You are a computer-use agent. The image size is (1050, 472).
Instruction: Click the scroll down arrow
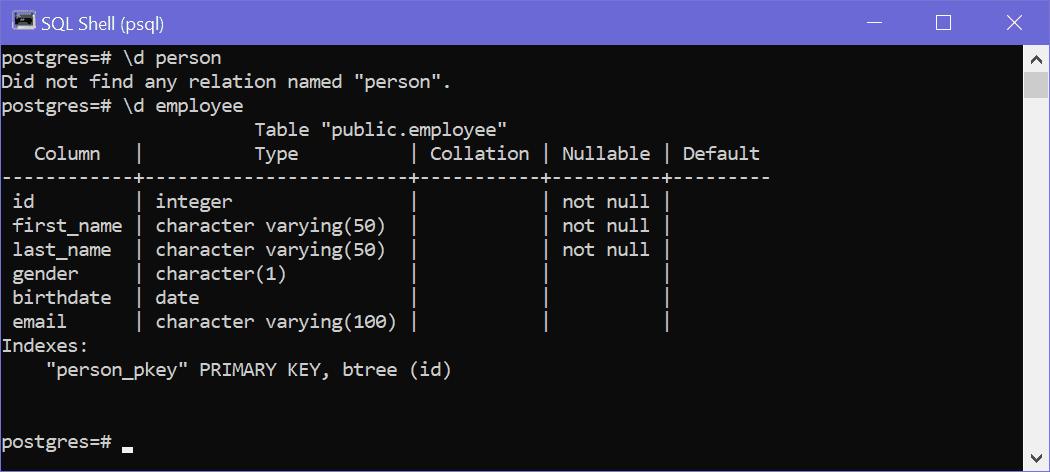point(1037,457)
